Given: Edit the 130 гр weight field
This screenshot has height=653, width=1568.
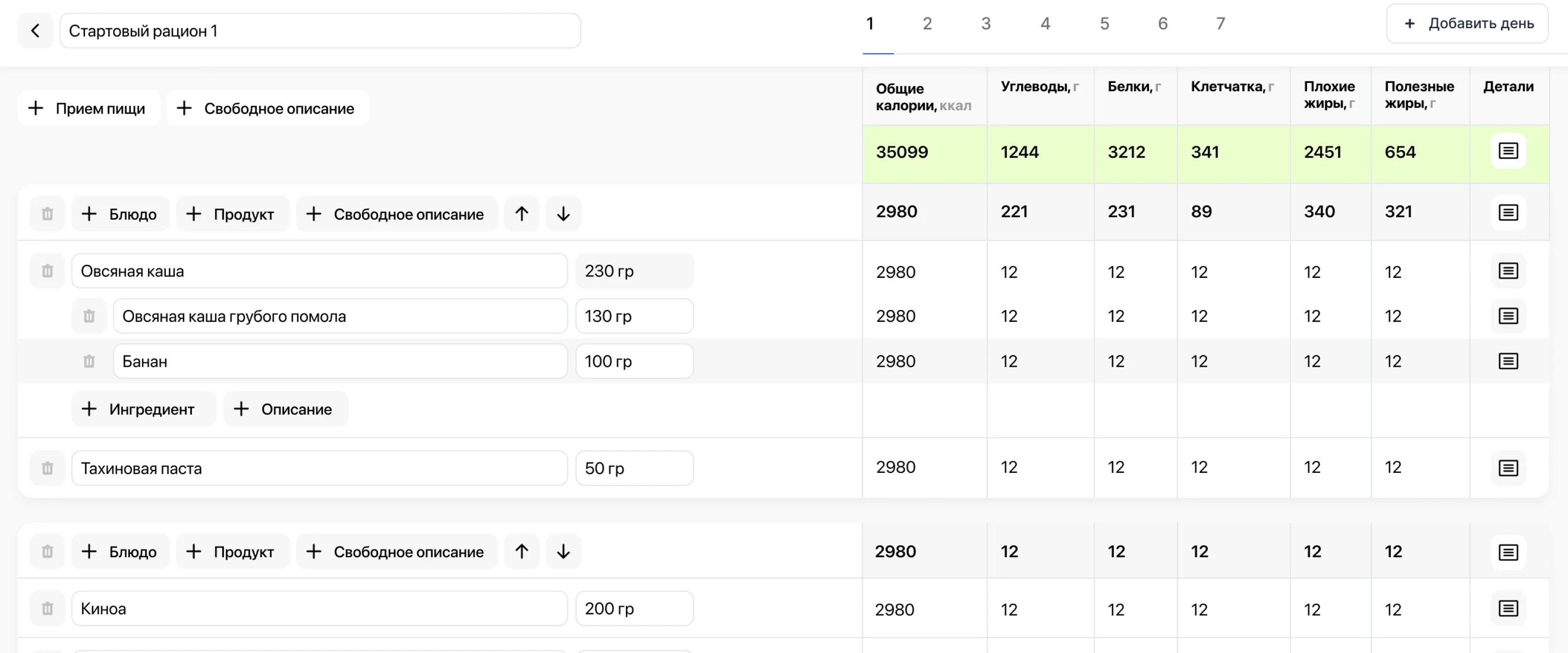Looking at the screenshot, I should point(634,316).
